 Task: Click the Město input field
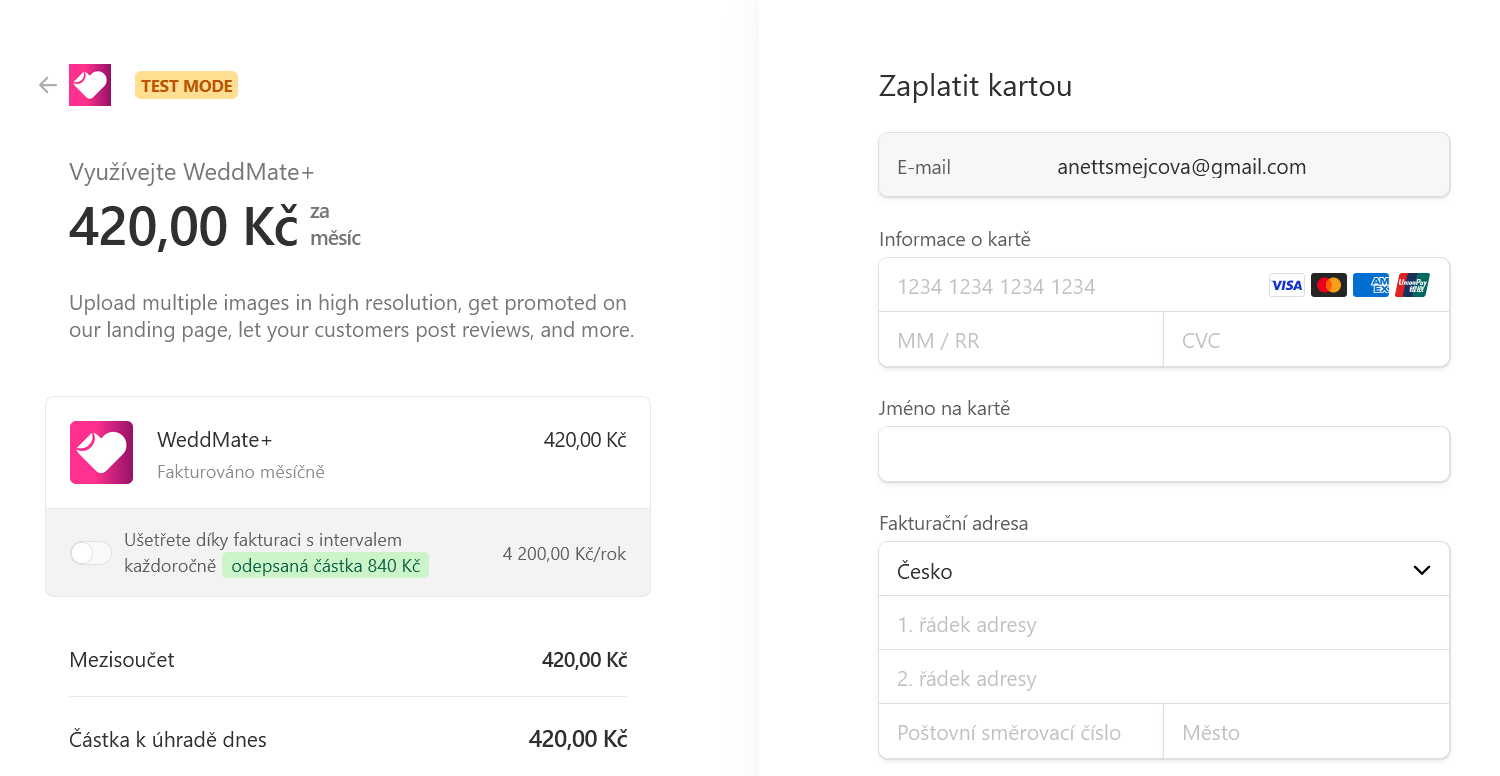[x=1306, y=732]
